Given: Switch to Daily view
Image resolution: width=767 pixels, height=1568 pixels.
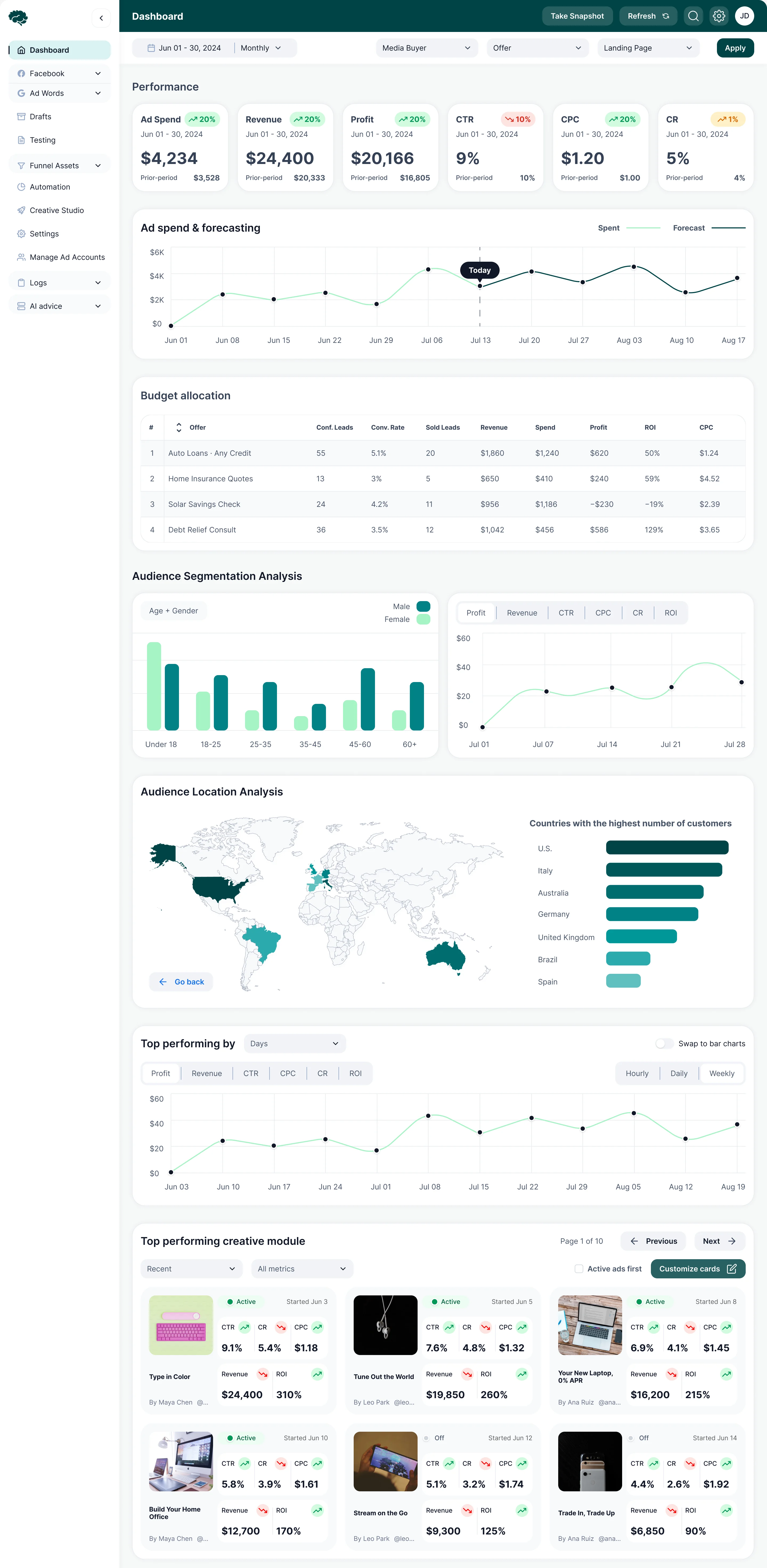Looking at the screenshot, I should 679,1073.
